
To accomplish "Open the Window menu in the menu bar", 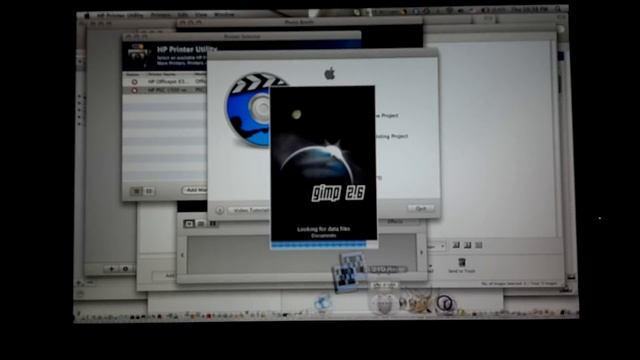I will (224, 15).
